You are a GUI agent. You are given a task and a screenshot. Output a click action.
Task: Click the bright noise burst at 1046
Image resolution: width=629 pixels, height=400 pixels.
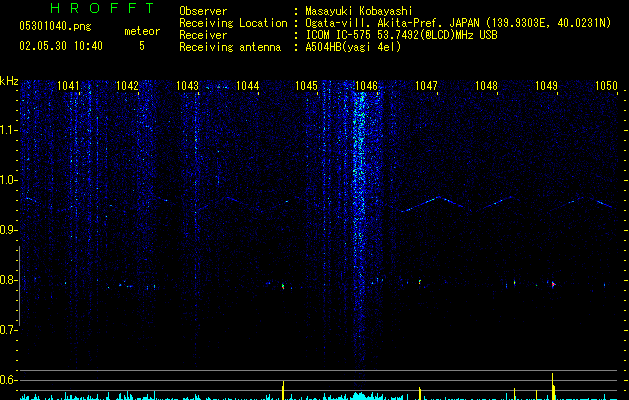click(360, 225)
